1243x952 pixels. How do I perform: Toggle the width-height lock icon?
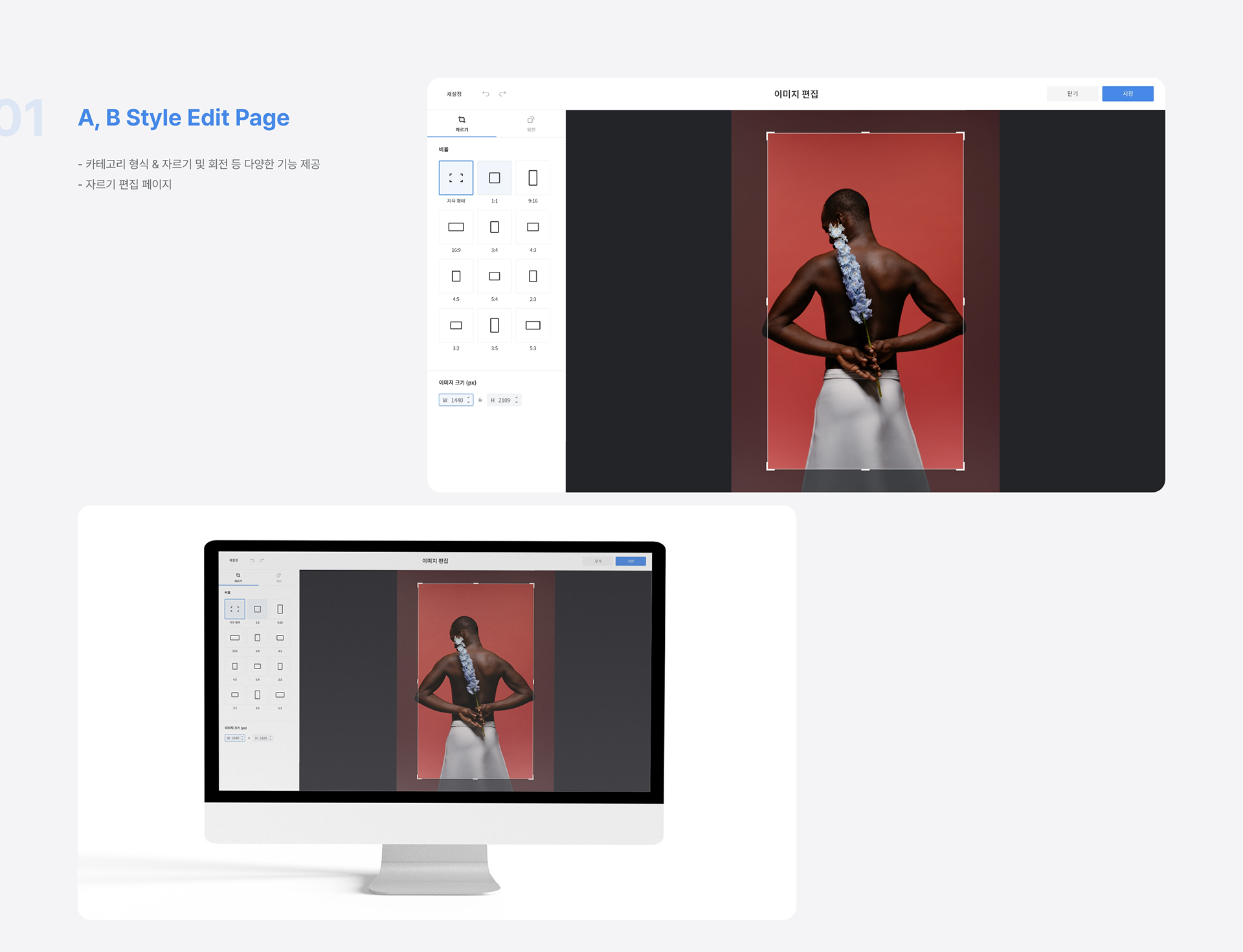point(480,400)
